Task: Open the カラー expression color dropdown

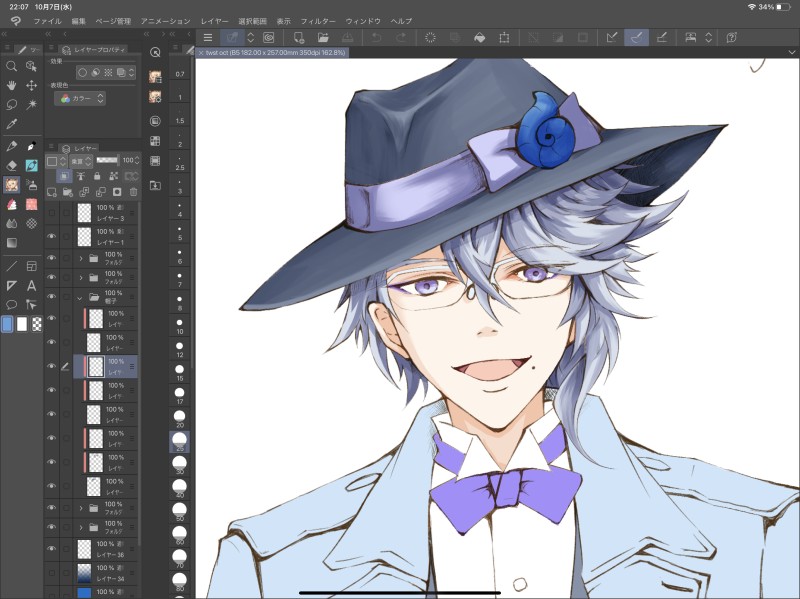Action: pyautogui.click(x=80, y=98)
